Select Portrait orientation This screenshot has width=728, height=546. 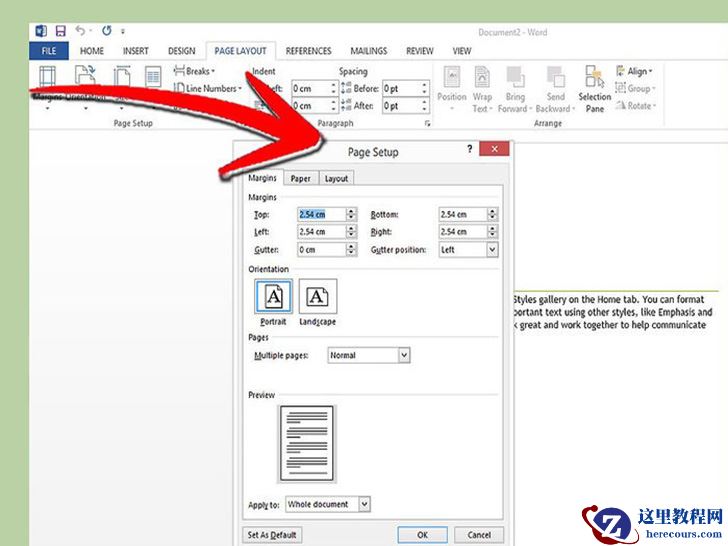[x=273, y=297]
